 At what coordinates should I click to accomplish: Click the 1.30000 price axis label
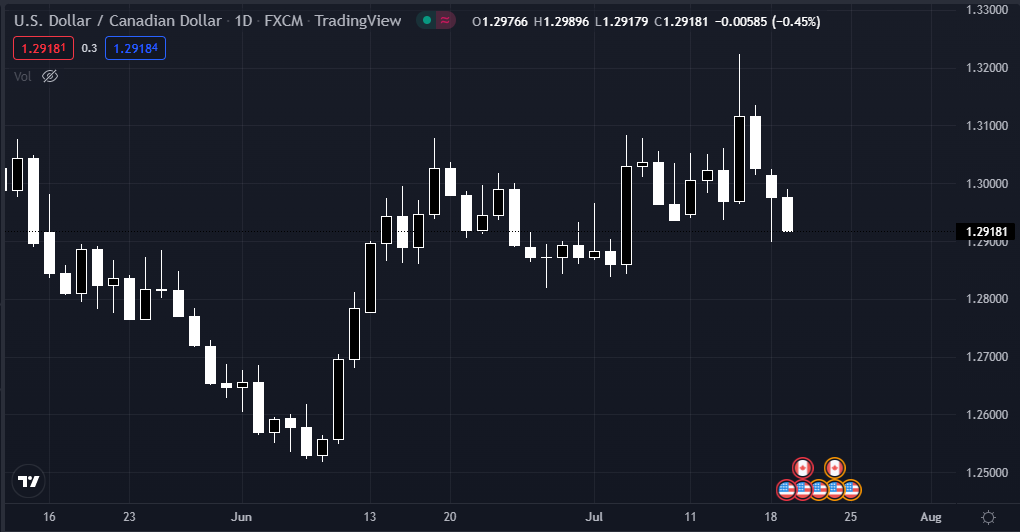[x=987, y=183]
